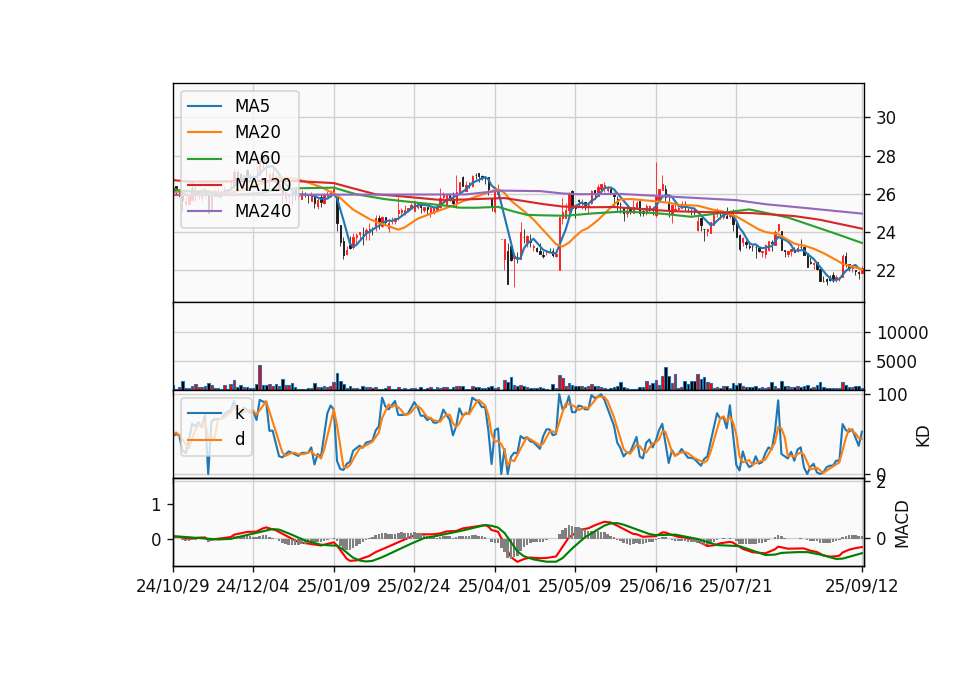Click the volume axis value 10000

coord(902,333)
